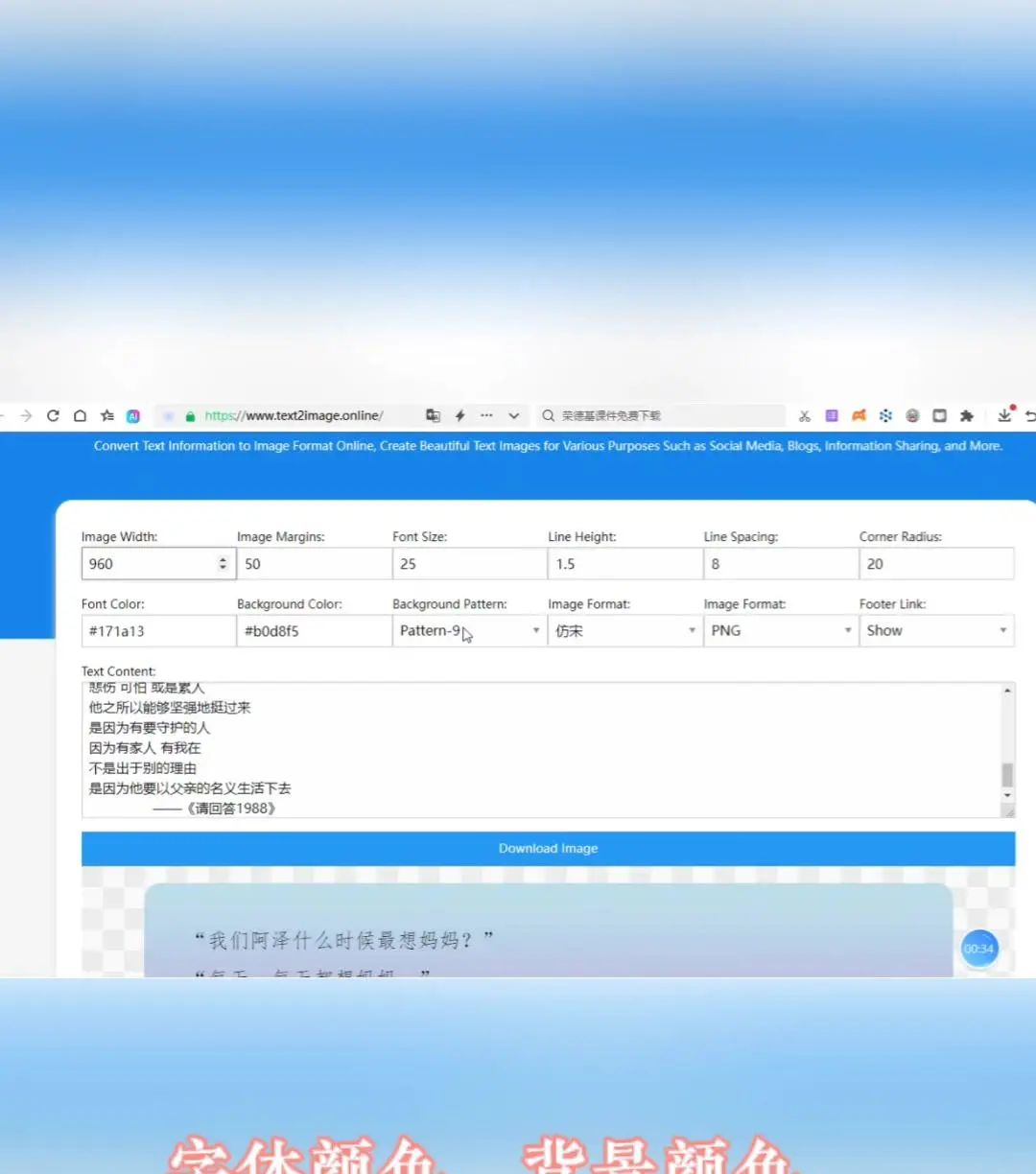1036x1174 pixels.
Task: Open the orange gaming extension icon
Action: [859, 415]
